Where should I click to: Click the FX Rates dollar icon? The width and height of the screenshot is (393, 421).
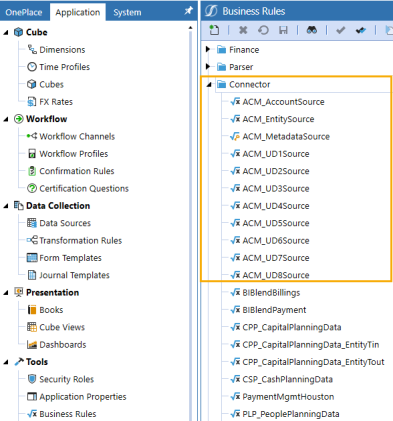click(32, 102)
